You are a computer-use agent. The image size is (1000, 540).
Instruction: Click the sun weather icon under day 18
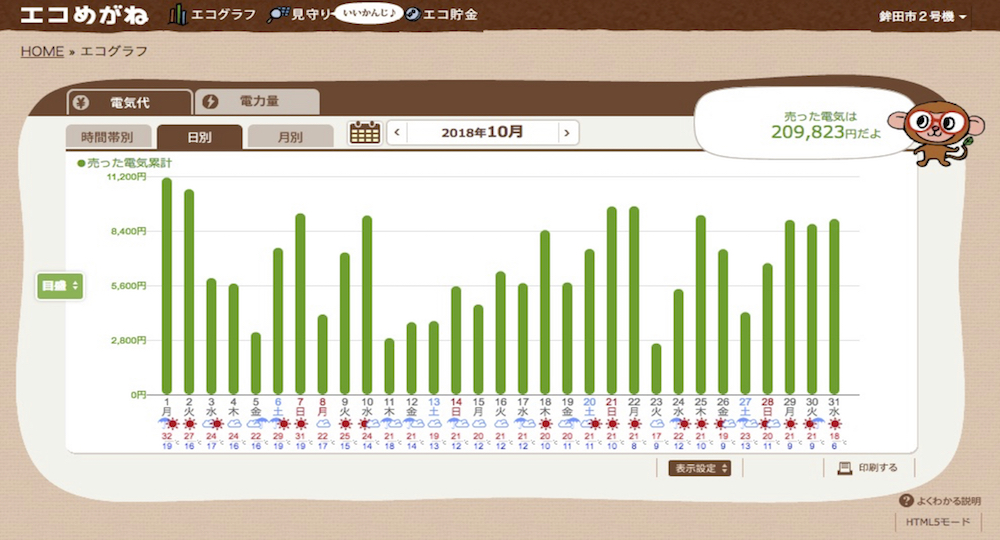pos(545,424)
